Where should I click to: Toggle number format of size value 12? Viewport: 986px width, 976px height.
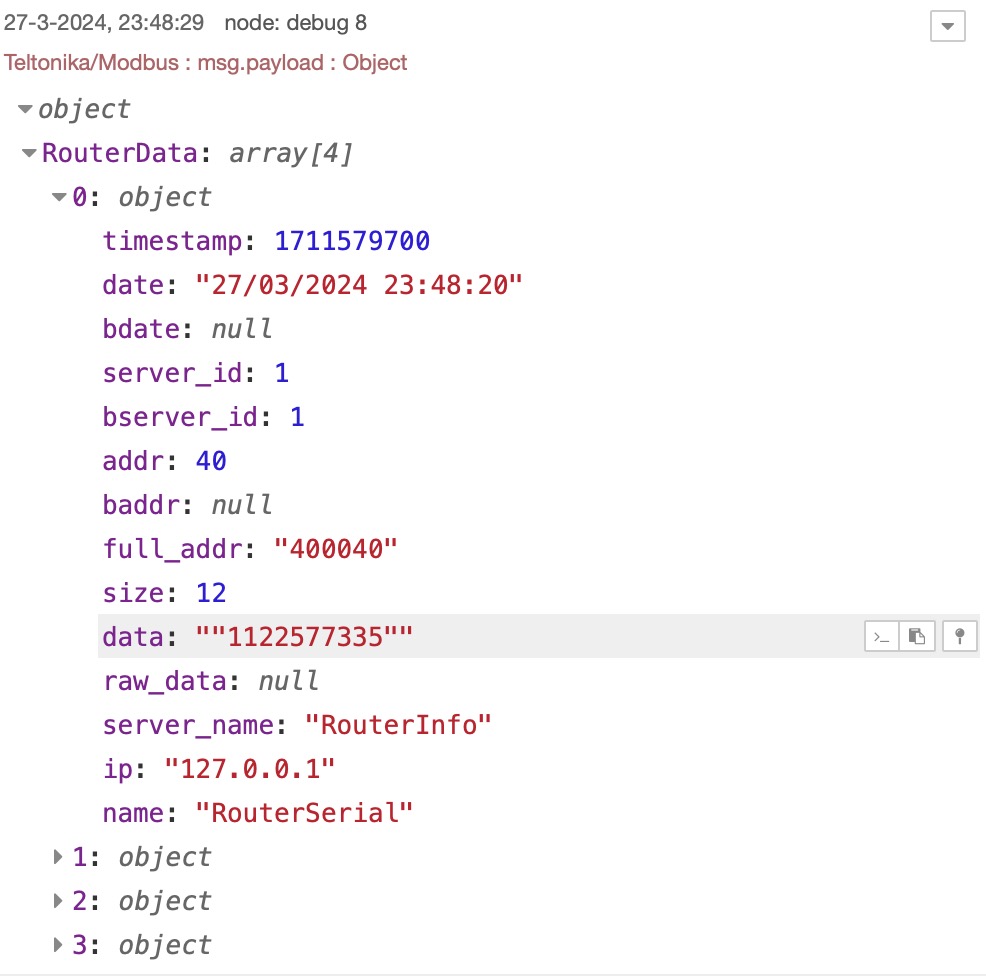[x=211, y=593]
